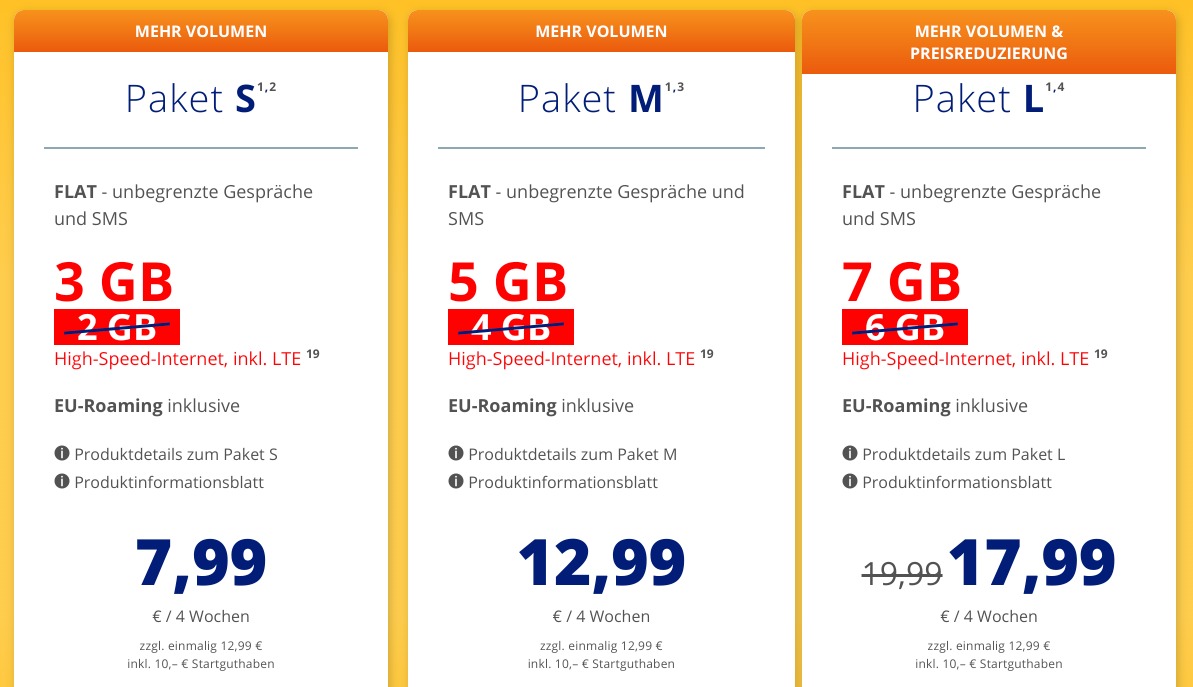Open Produktdetails zum Paket L link
The height and width of the screenshot is (687, 1193).
tap(963, 454)
